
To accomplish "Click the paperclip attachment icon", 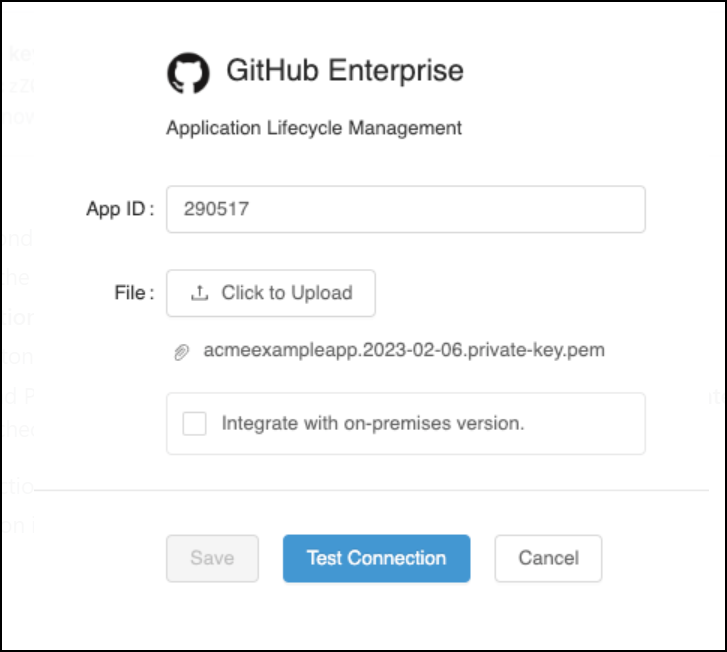I will pos(181,352).
